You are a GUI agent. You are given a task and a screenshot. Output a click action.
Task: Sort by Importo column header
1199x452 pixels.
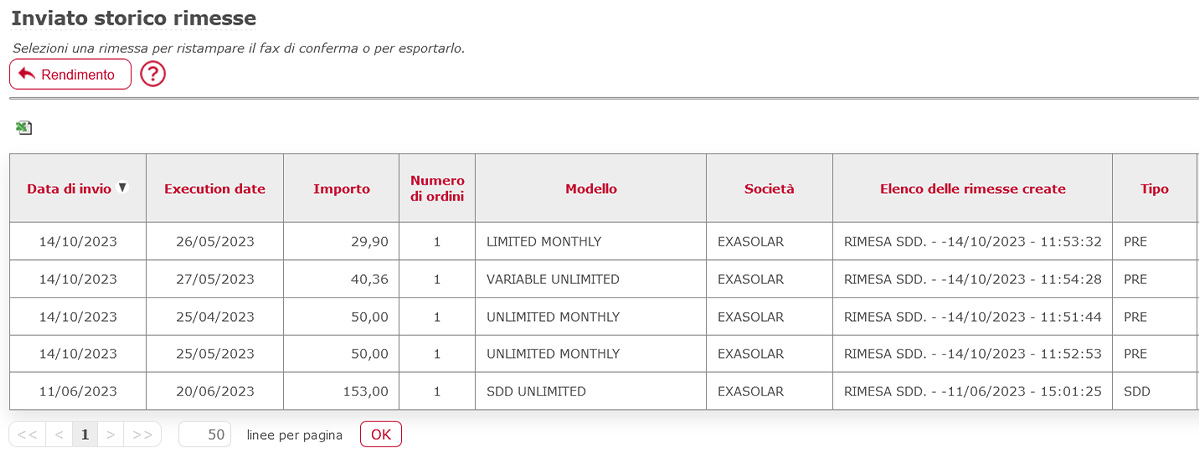(341, 189)
